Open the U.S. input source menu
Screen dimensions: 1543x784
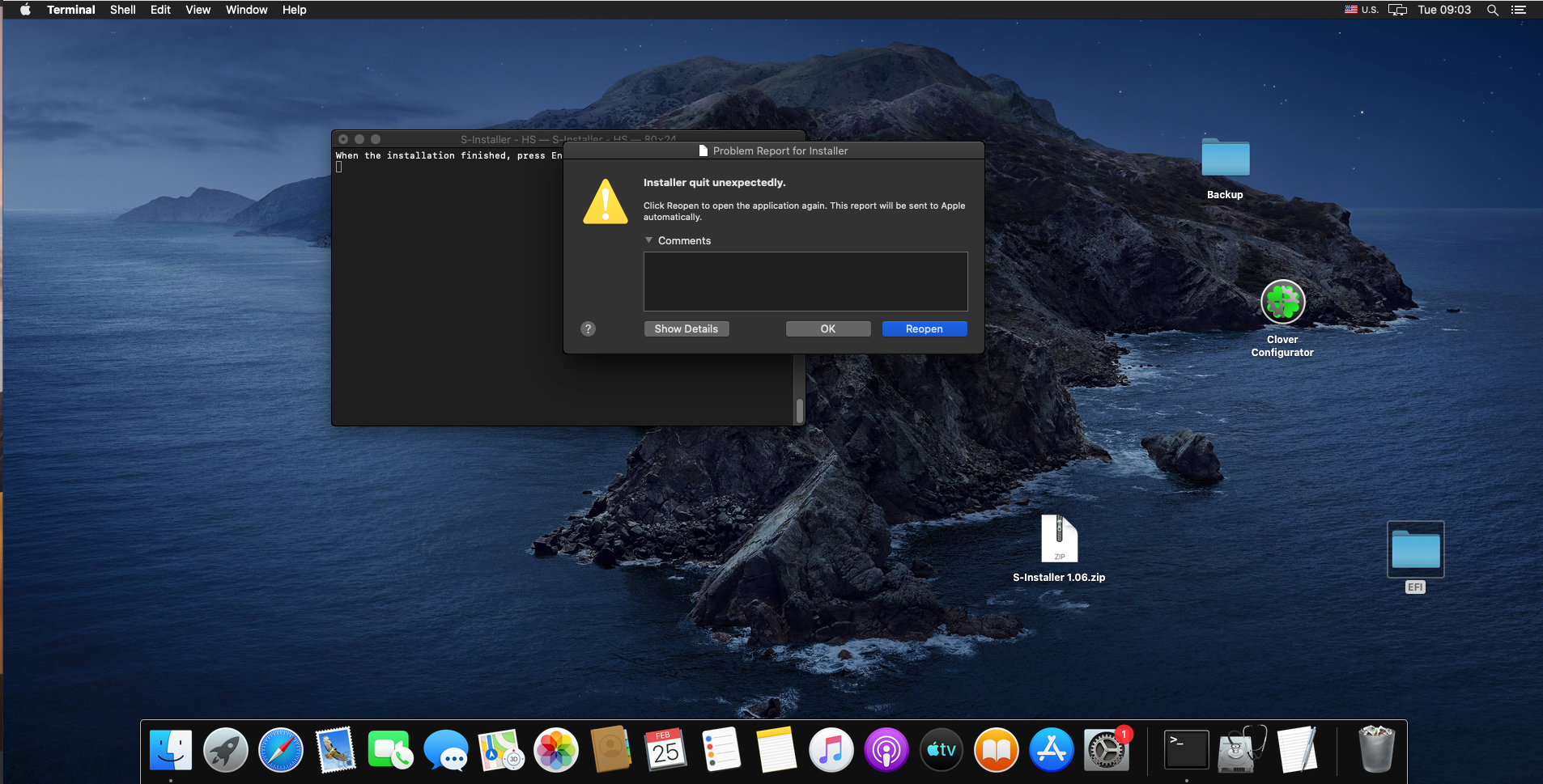click(1362, 10)
